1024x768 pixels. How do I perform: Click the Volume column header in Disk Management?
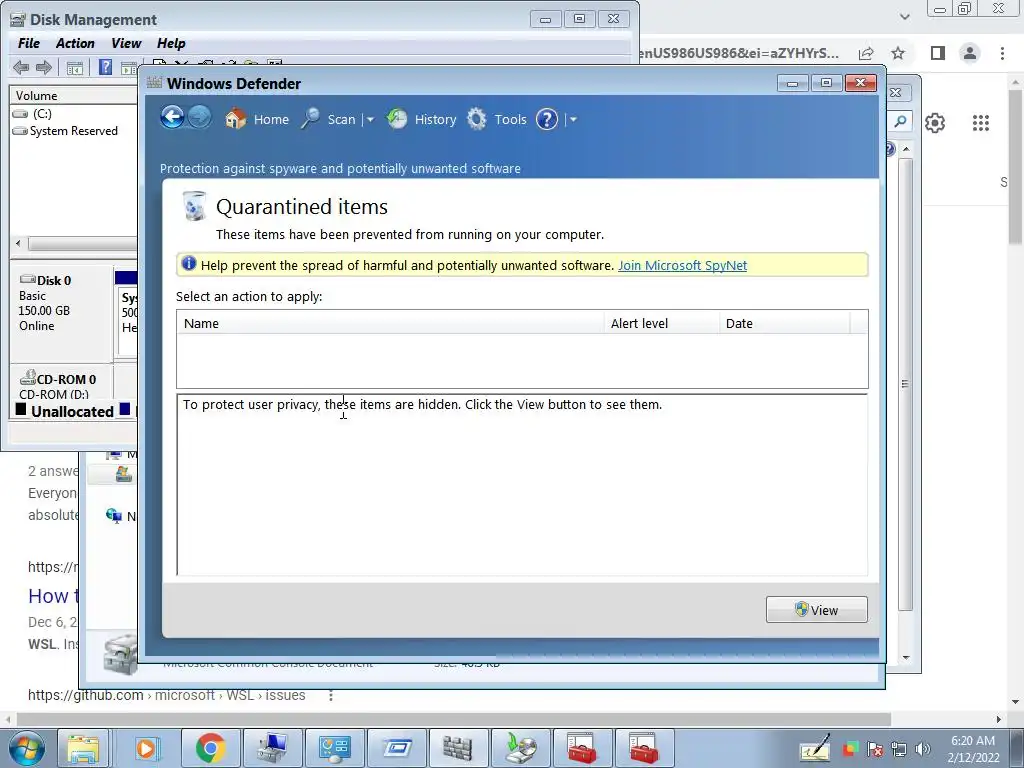73,95
